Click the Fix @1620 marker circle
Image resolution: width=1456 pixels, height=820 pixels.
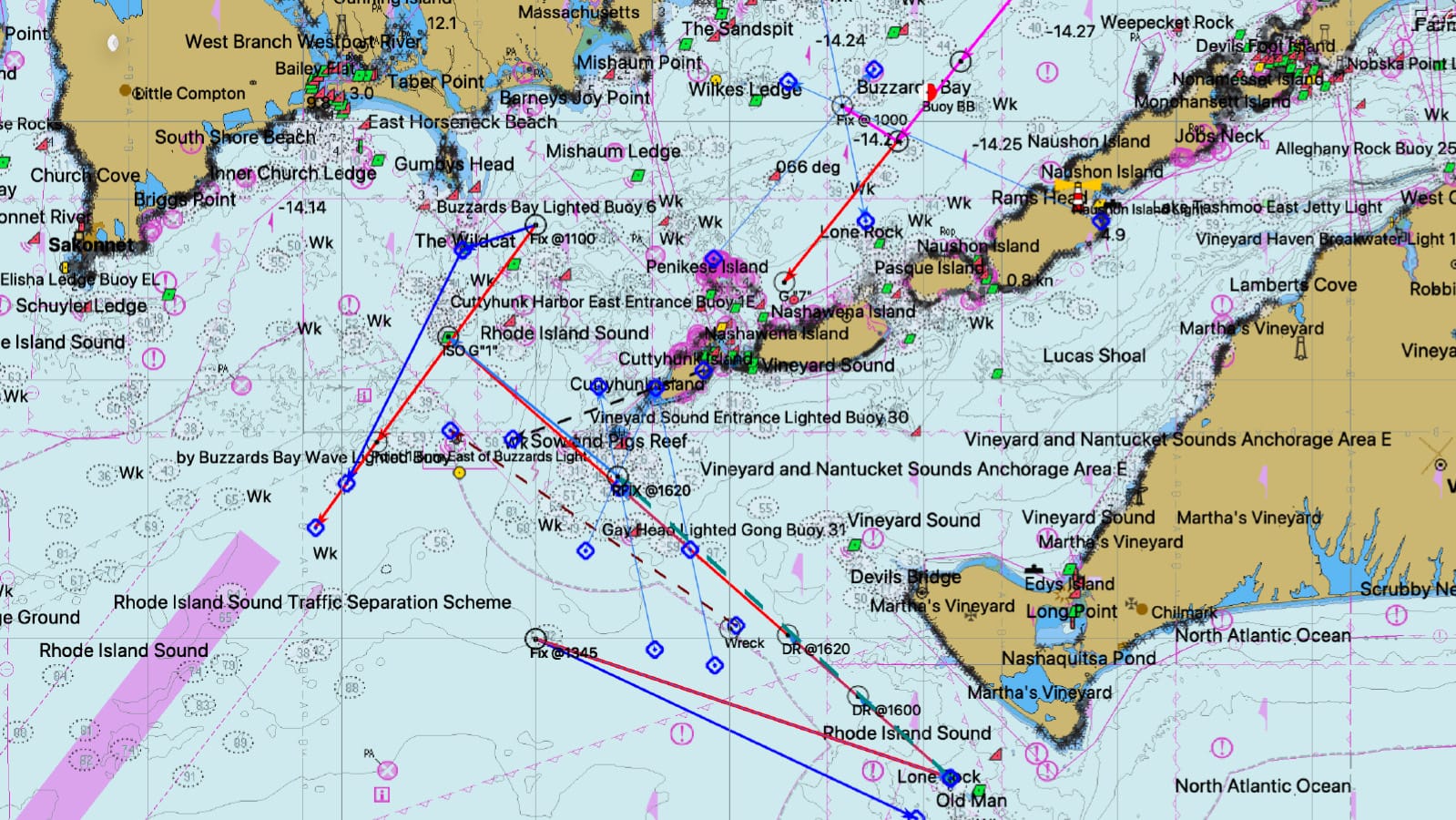[x=618, y=477]
